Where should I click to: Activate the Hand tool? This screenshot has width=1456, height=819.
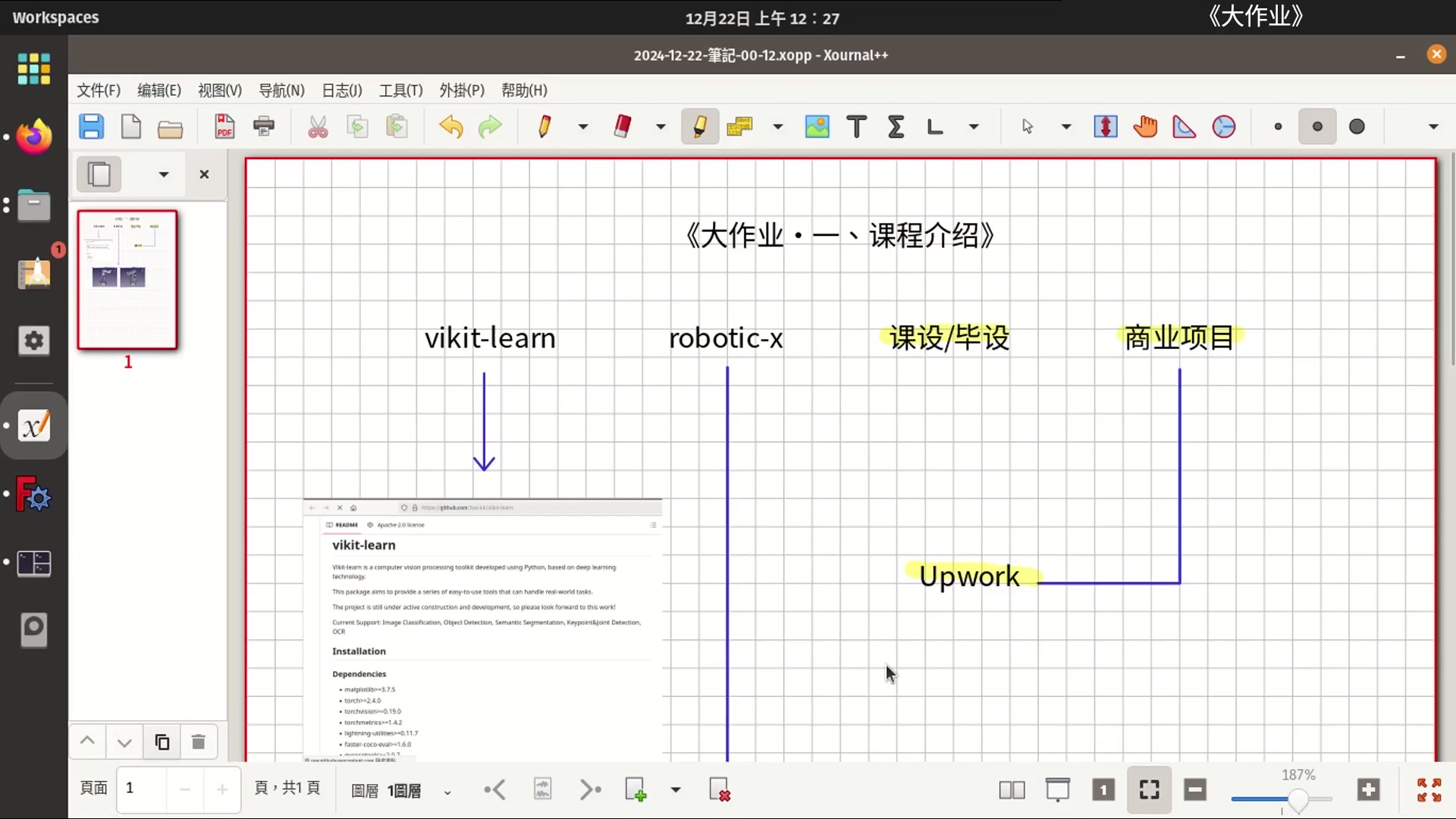[1145, 127]
